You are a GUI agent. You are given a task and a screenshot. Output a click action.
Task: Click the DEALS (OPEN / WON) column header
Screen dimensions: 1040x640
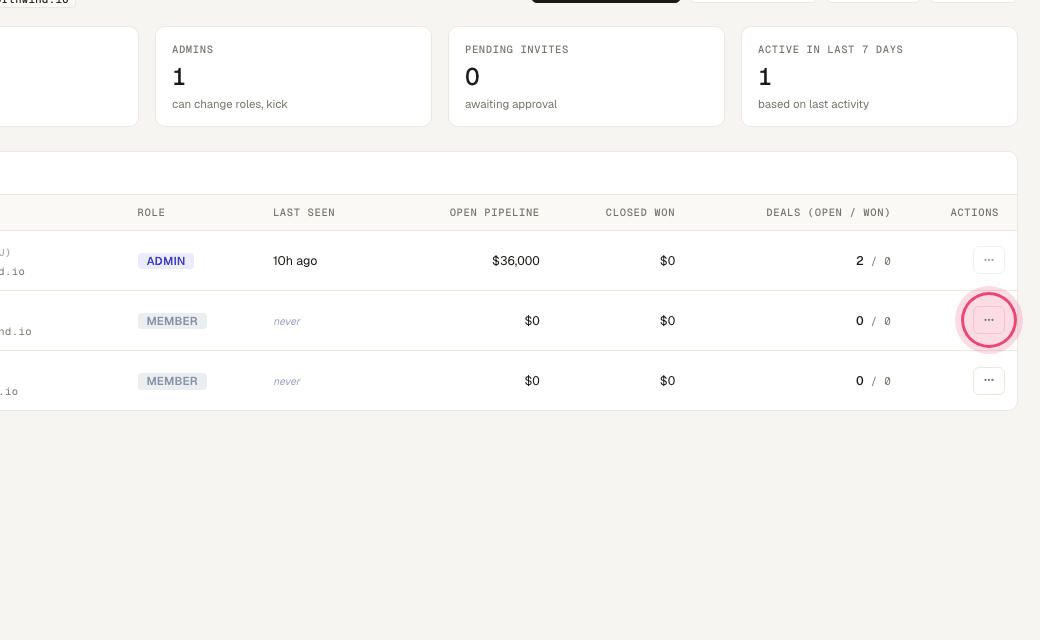(828, 212)
